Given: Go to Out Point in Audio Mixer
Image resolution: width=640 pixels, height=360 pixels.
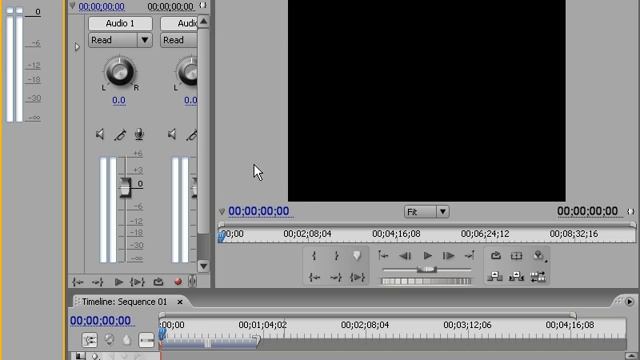Looking at the screenshot, I should coord(97,282).
